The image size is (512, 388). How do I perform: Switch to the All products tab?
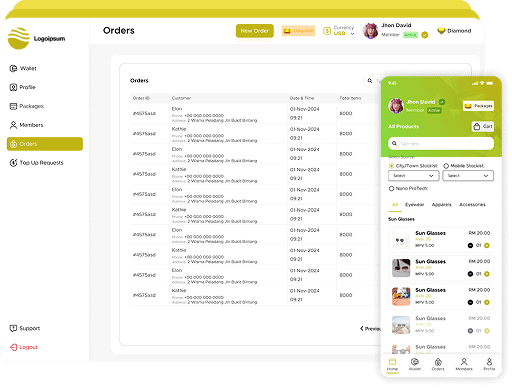pos(395,205)
